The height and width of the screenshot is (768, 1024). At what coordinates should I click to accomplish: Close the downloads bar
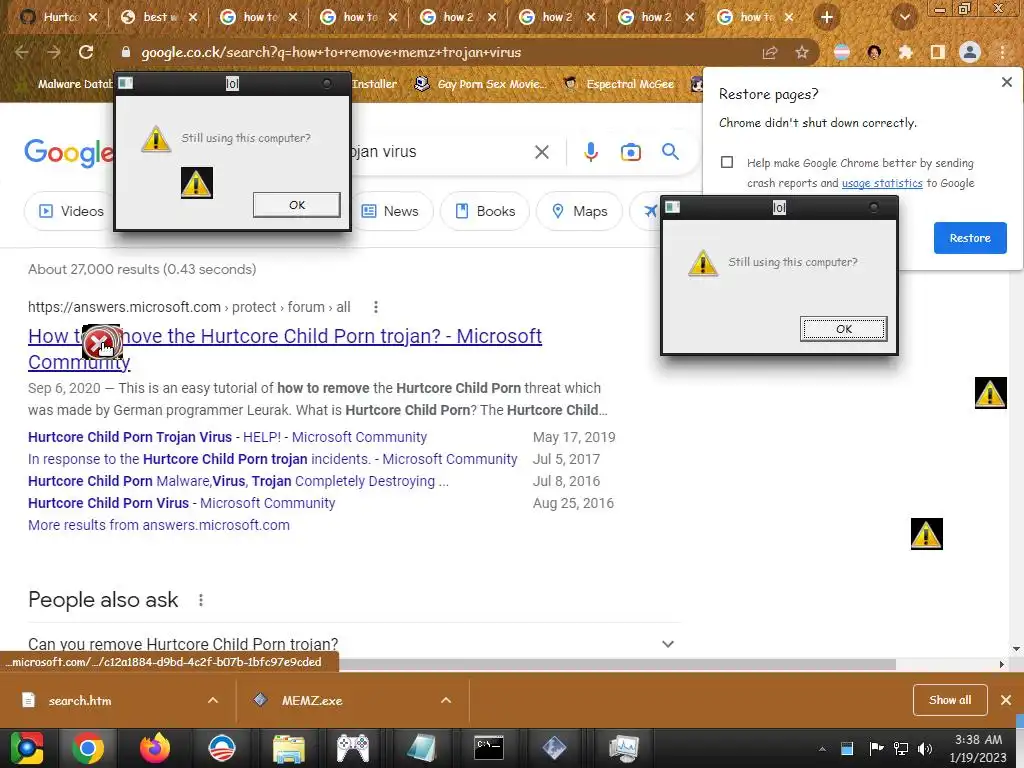1006,700
